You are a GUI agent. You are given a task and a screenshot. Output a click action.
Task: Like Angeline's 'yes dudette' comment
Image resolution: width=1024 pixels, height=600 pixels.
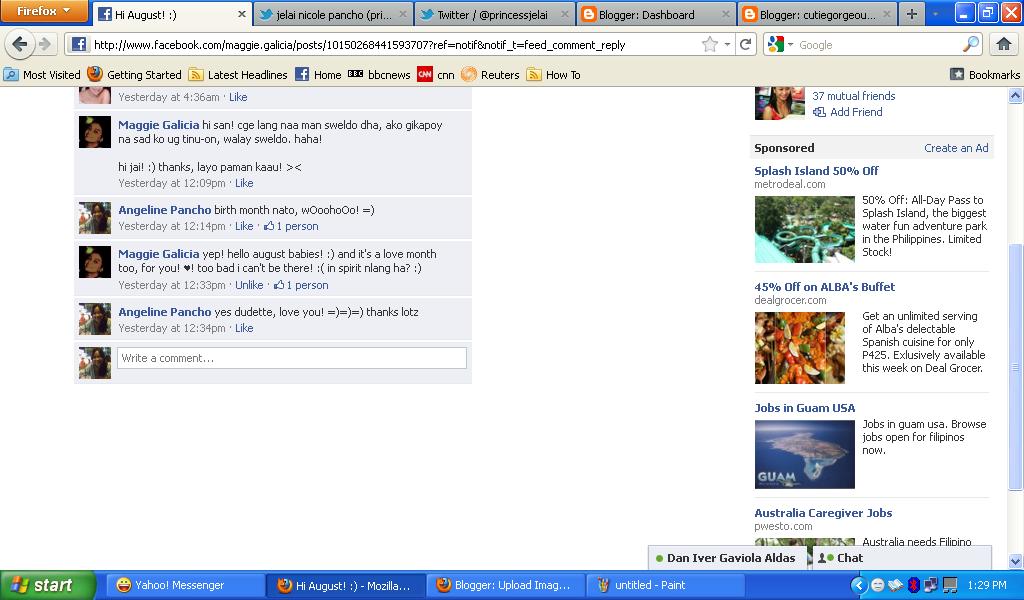coord(244,328)
